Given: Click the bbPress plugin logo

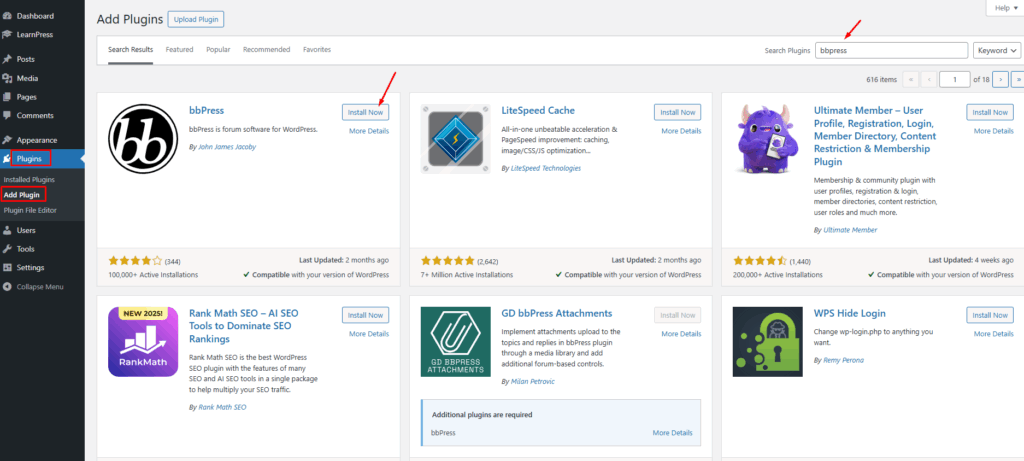Looking at the screenshot, I should tap(143, 138).
